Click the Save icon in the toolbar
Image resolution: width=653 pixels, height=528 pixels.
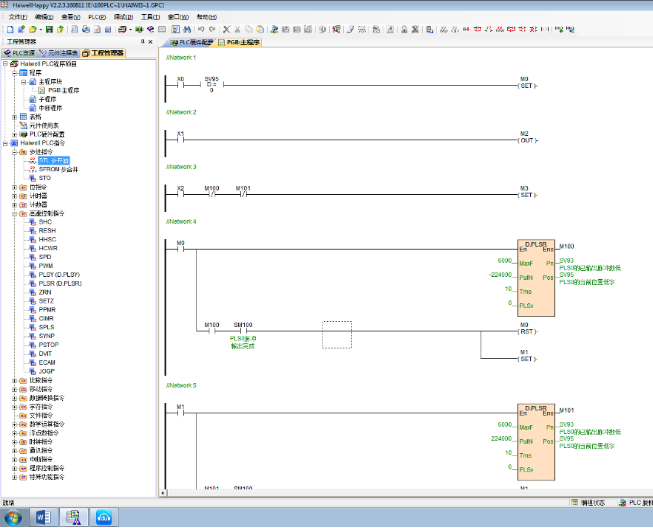(47, 29)
